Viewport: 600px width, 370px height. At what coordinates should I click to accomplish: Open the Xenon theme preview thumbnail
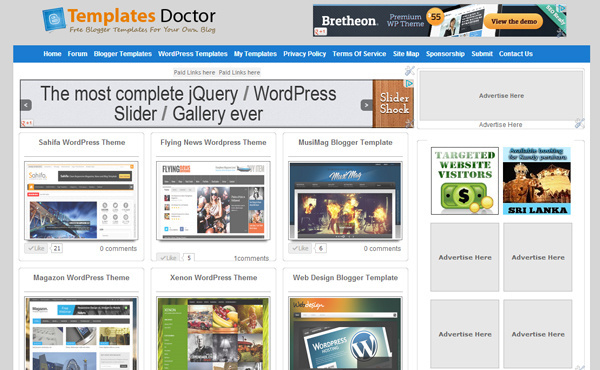(x=213, y=333)
